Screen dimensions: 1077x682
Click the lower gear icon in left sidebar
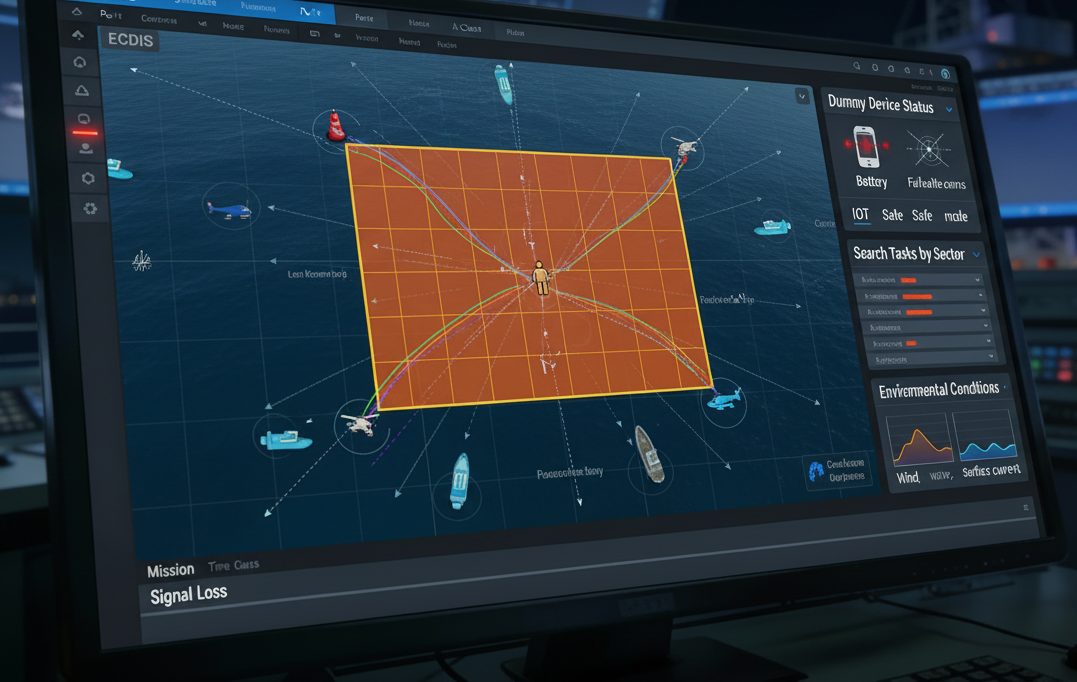[90, 208]
